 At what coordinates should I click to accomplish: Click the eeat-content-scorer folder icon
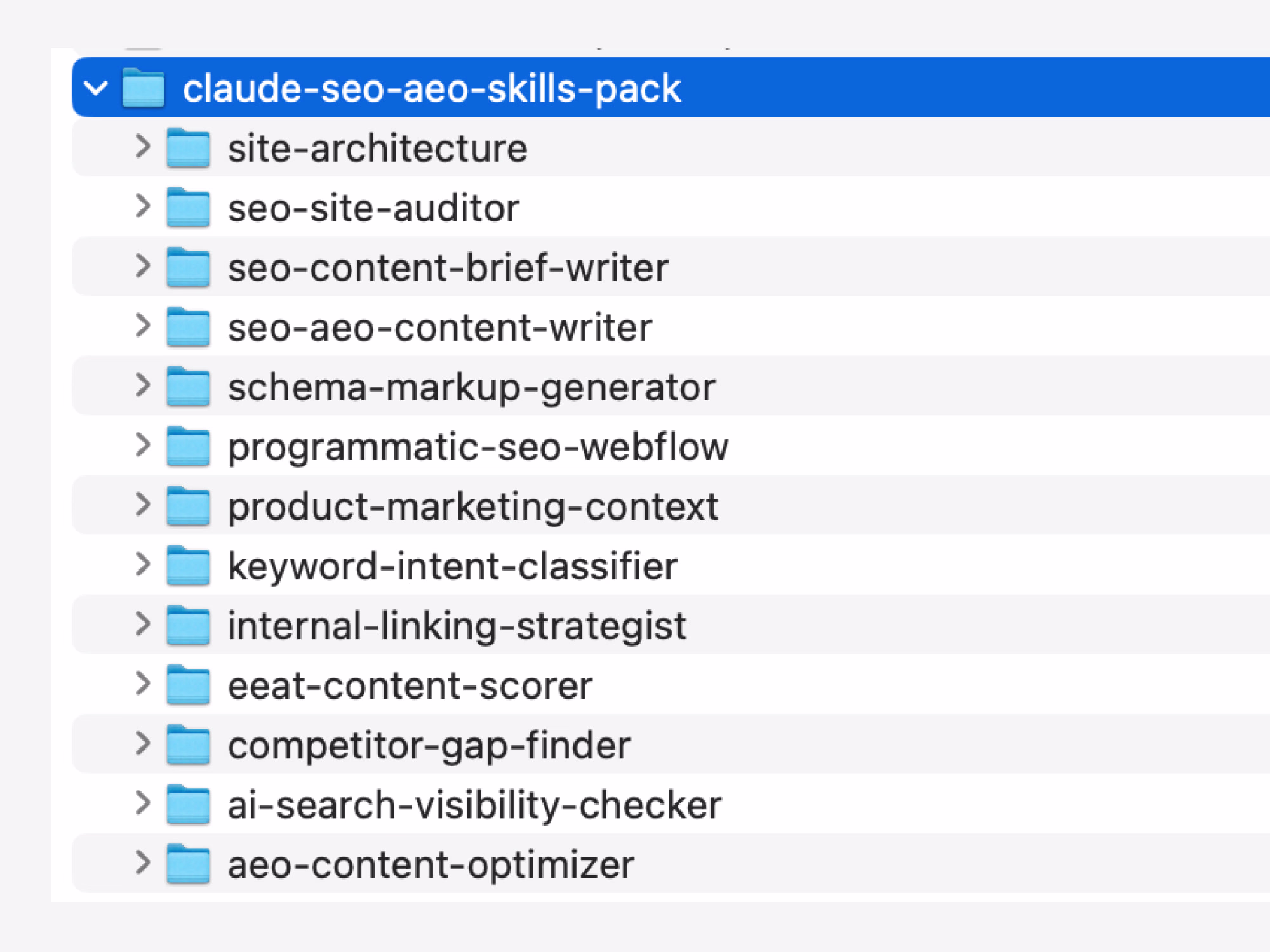pyautogui.click(x=188, y=685)
